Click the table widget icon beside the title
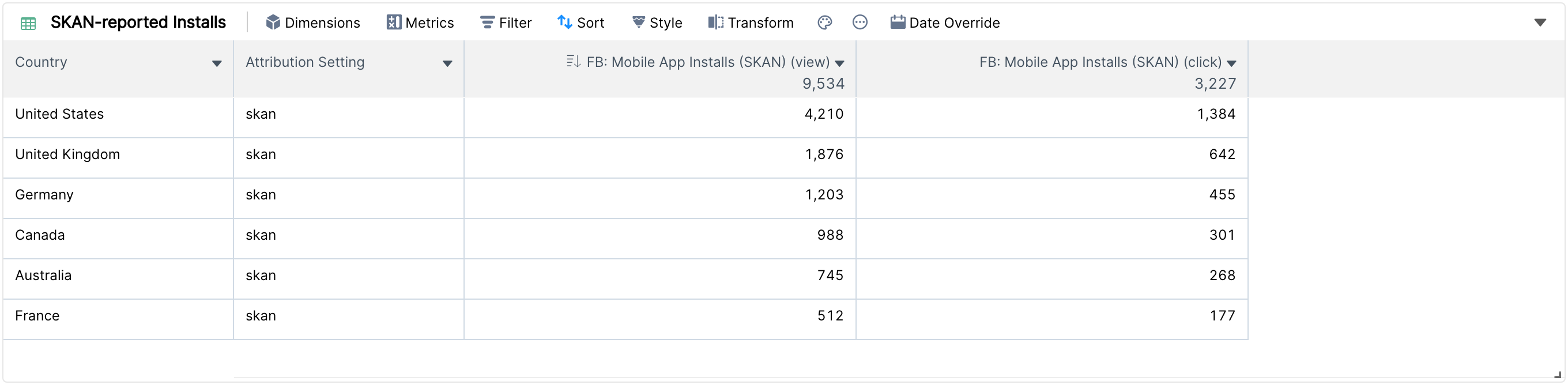Image resolution: width=1568 pixels, height=385 pixels. (x=28, y=24)
